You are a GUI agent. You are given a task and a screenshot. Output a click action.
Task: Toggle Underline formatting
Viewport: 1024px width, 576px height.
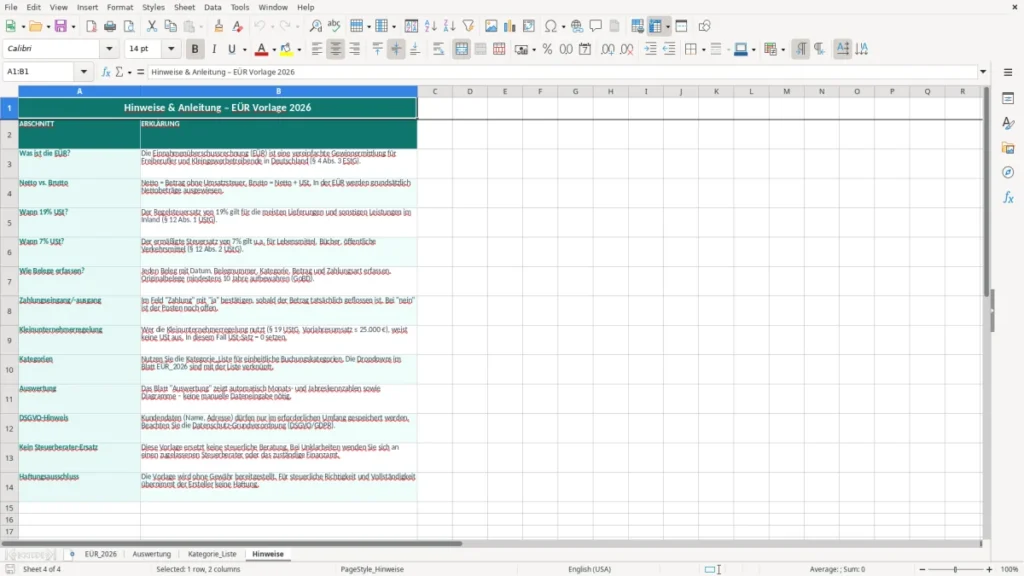click(x=231, y=49)
